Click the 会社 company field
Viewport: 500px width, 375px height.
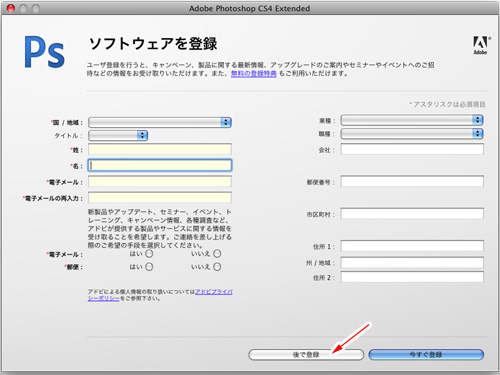(x=412, y=149)
